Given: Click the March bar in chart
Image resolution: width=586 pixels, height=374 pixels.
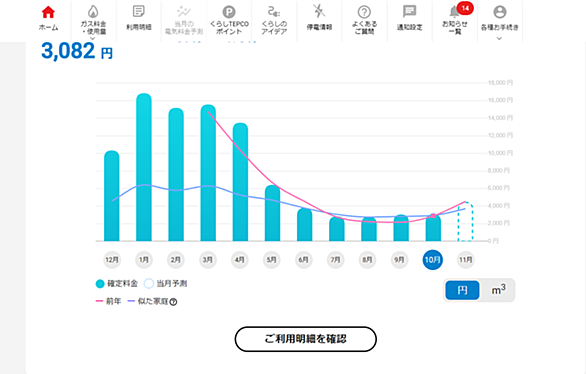Looking at the screenshot, I should click(x=208, y=173).
